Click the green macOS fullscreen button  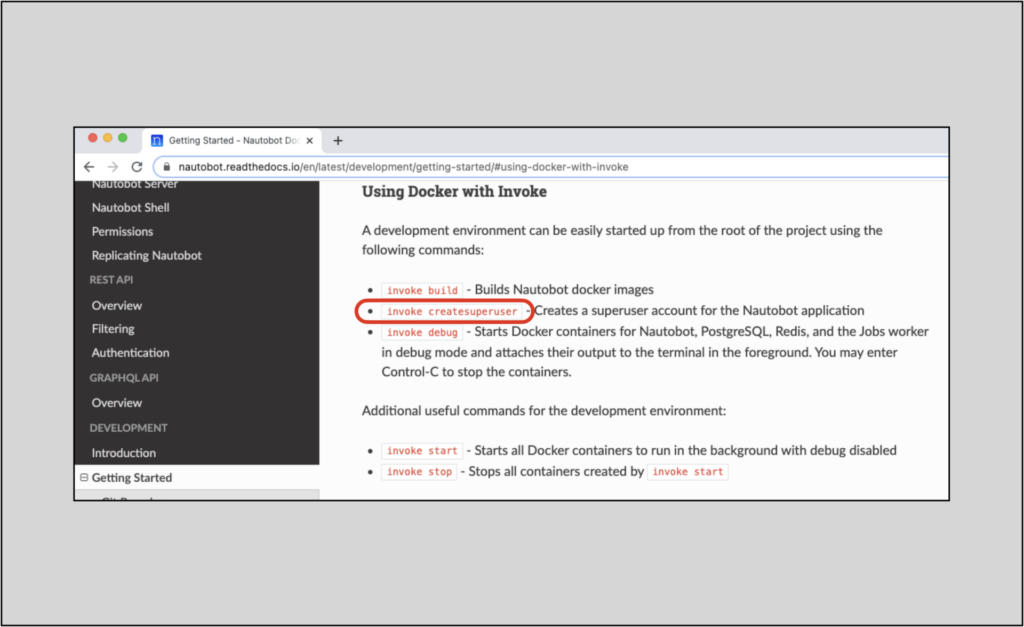[x=123, y=138]
